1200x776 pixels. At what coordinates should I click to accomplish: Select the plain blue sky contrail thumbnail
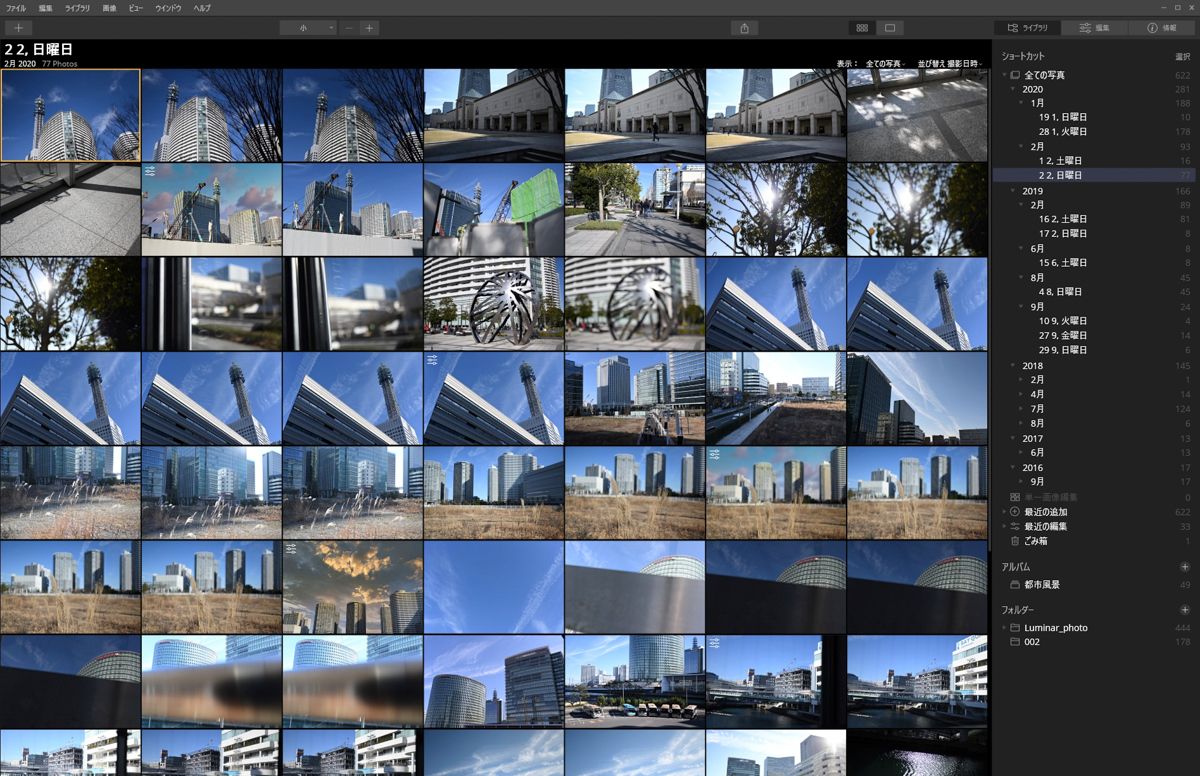coord(493,587)
